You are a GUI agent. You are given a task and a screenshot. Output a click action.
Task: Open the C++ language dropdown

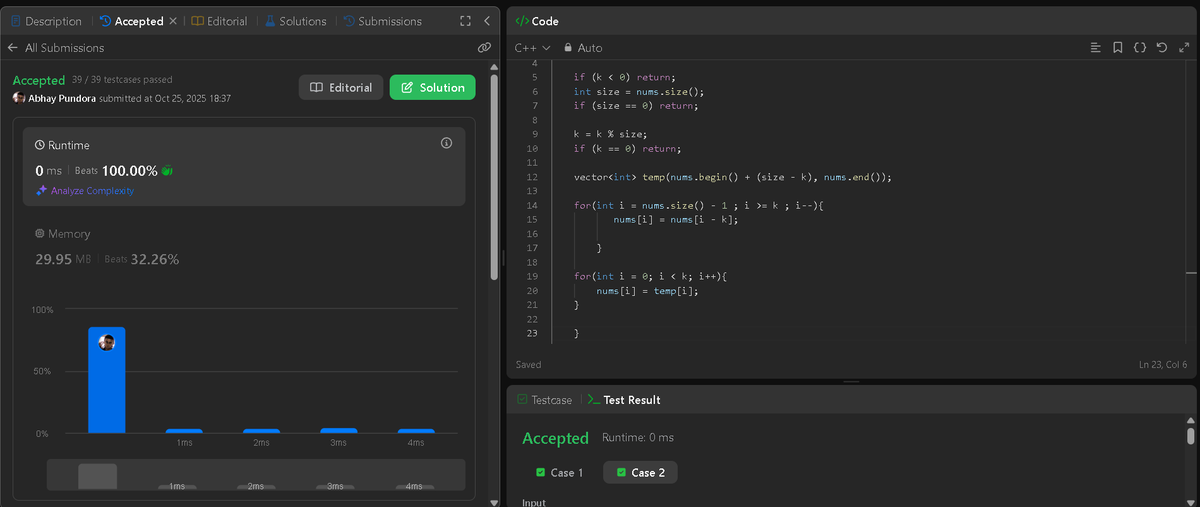coord(532,47)
